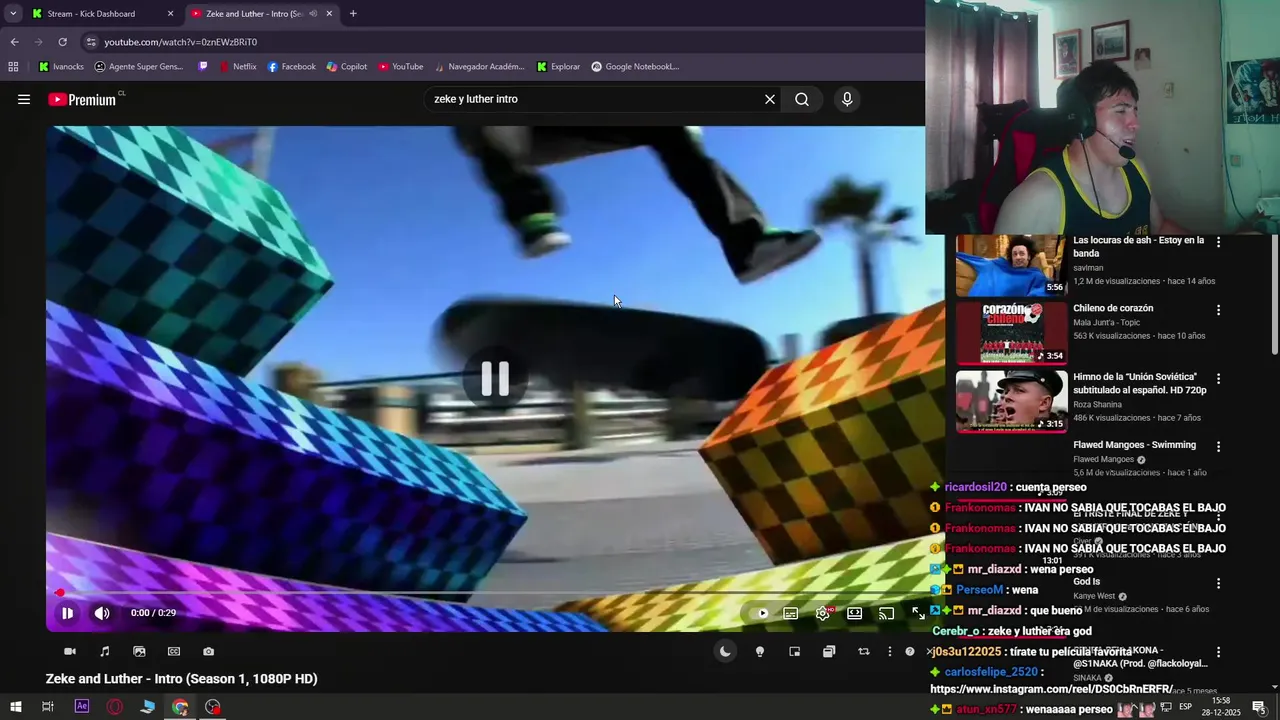
Task: Open options for Flawed Mangoes - Swimming
Action: tap(1218, 447)
